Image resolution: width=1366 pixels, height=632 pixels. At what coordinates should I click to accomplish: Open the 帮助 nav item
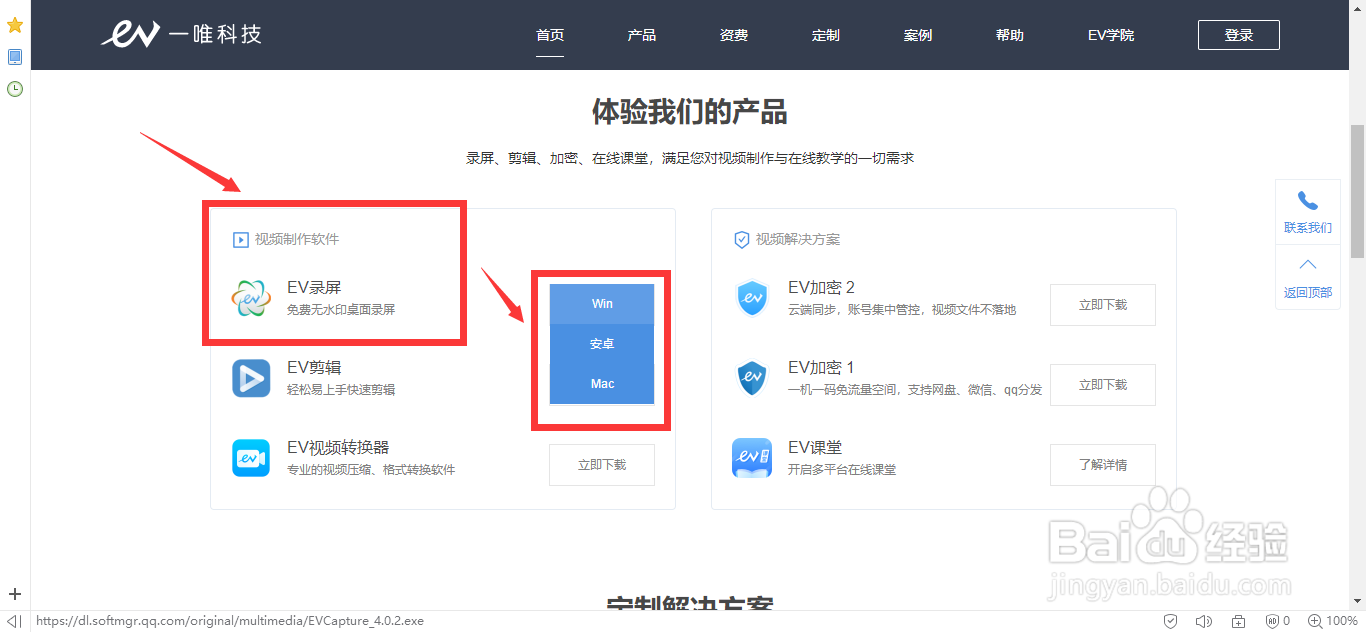(x=1010, y=35)
